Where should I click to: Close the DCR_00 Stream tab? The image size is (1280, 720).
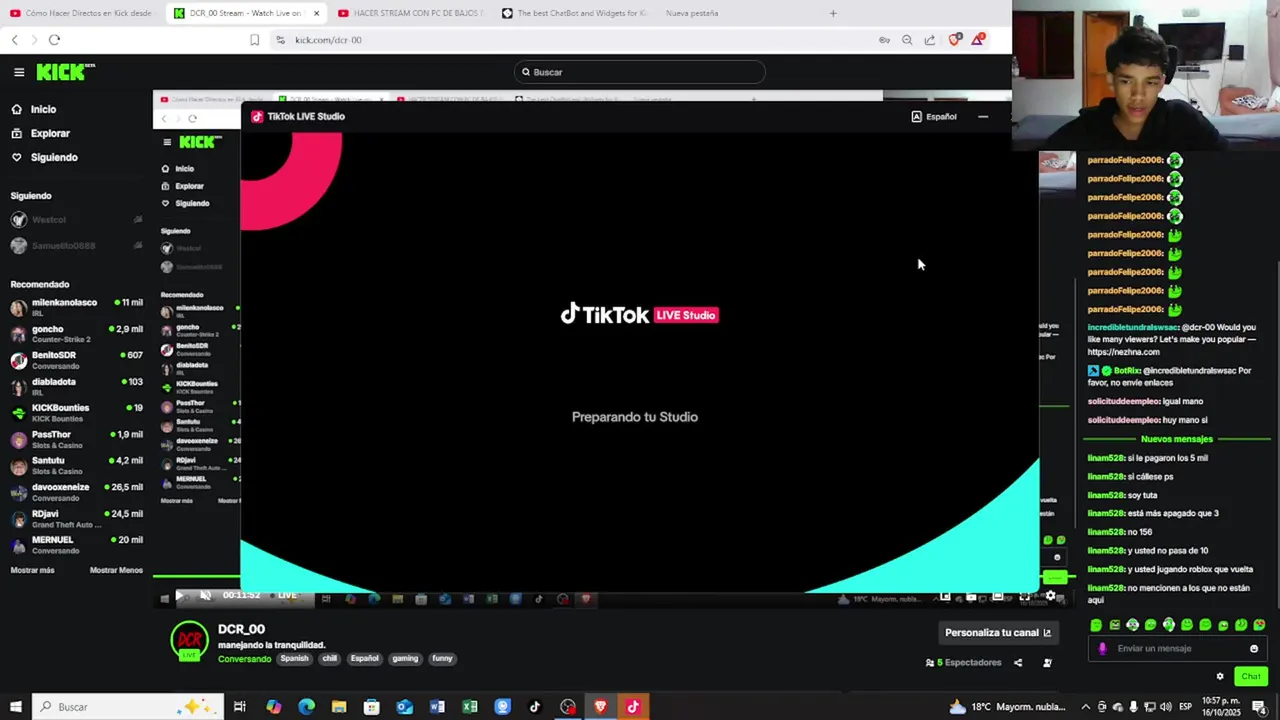click(x=316, y=13)
